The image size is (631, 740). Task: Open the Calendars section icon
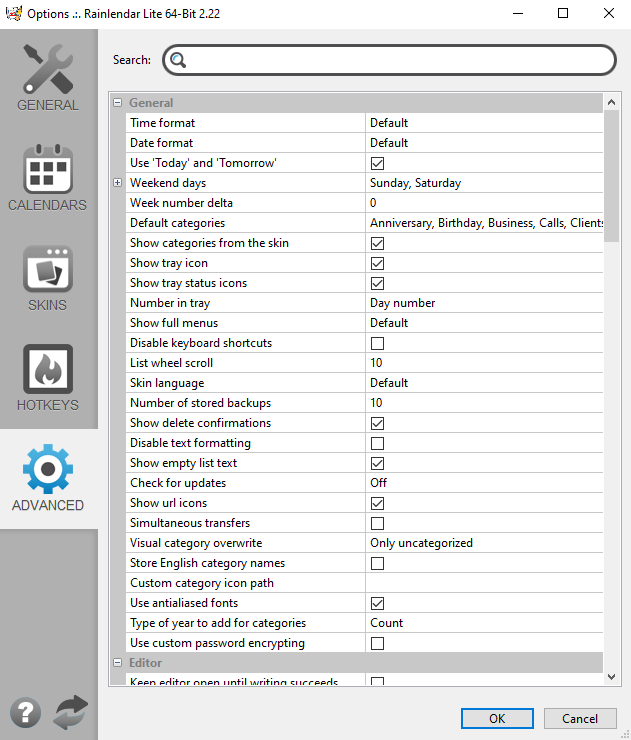(48, 169)
